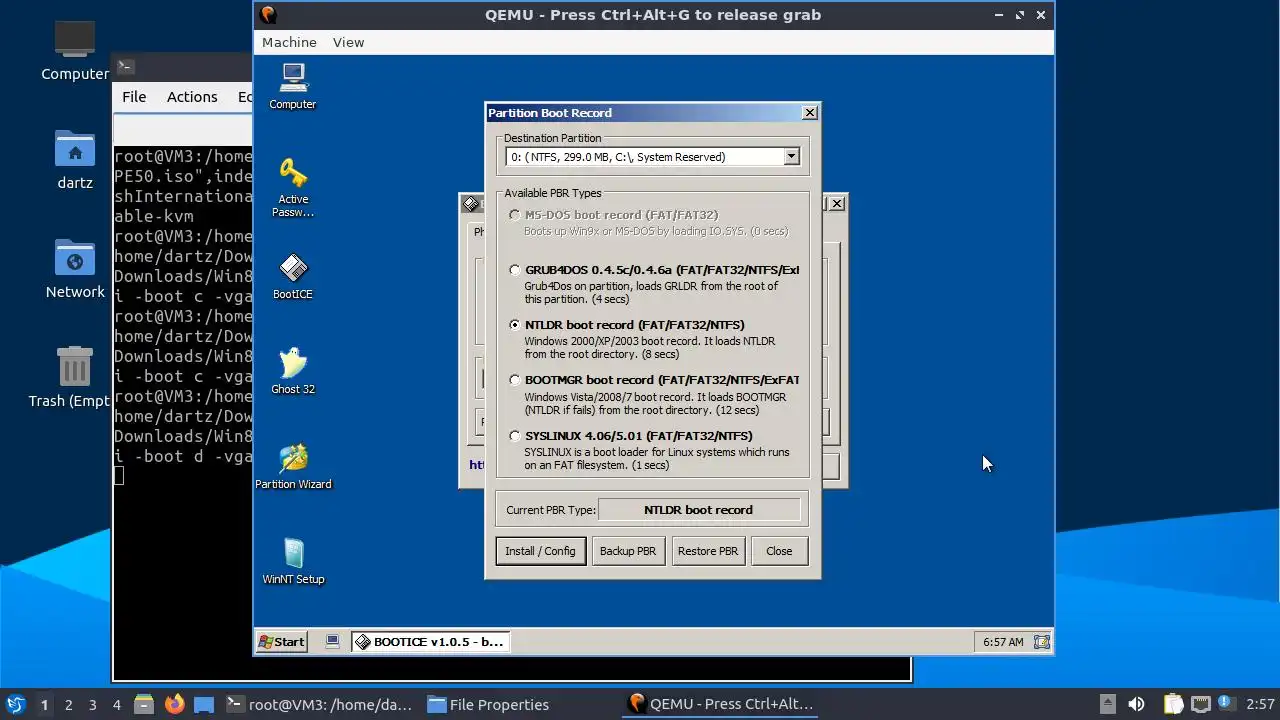Switch to File Properties task in panel
The width and height of the screenshot is (1280, 720).
tap(488, 704)
